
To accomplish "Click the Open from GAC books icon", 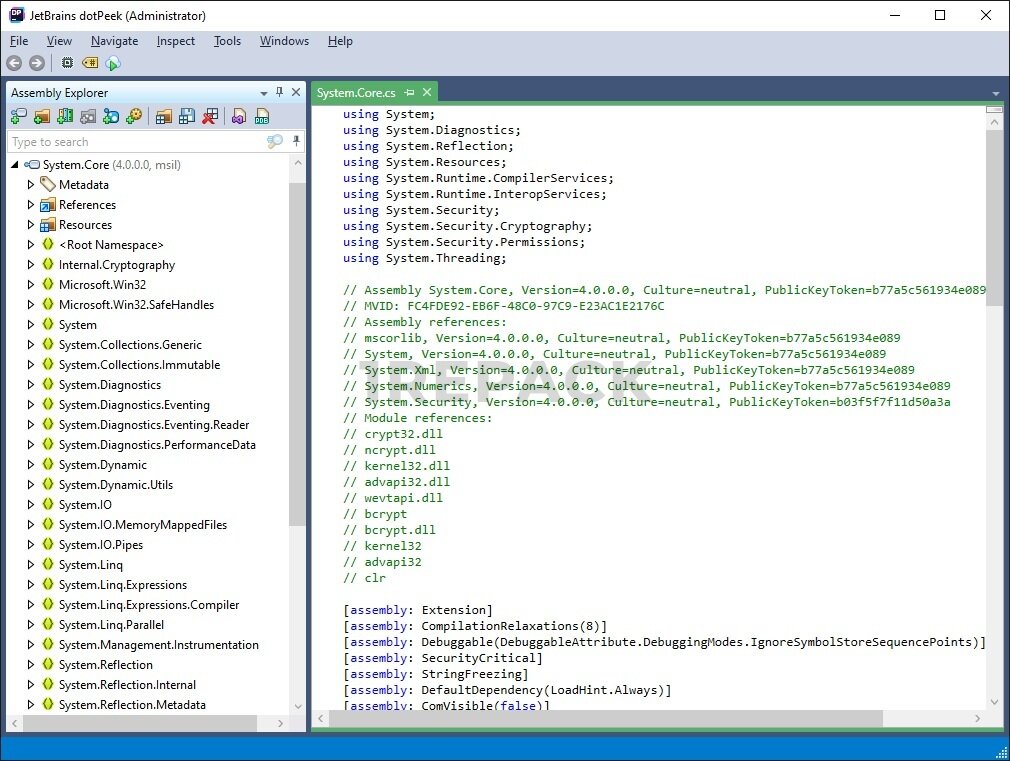I will (x=65, y=117).
